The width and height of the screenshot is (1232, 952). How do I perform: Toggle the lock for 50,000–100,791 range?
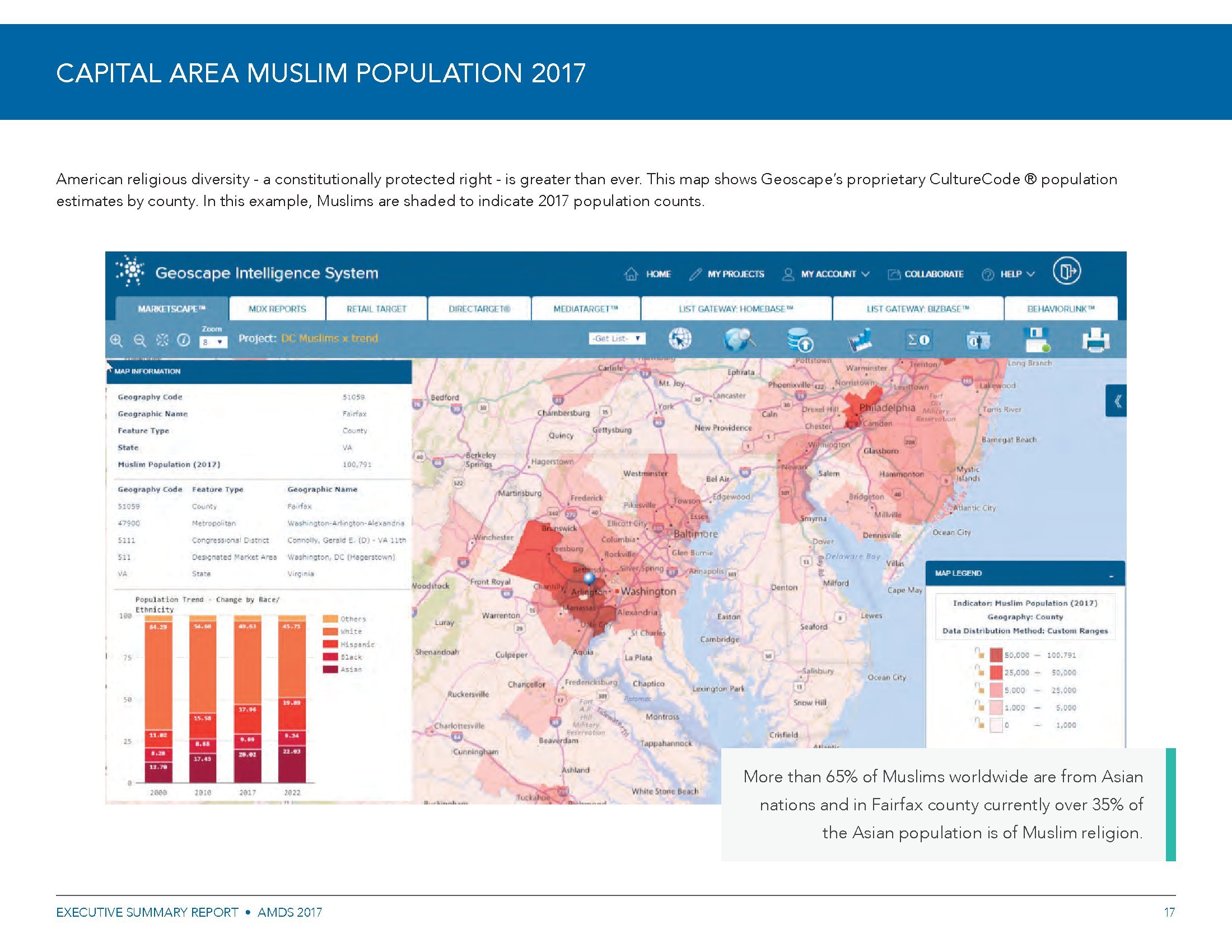coord(979,654)
